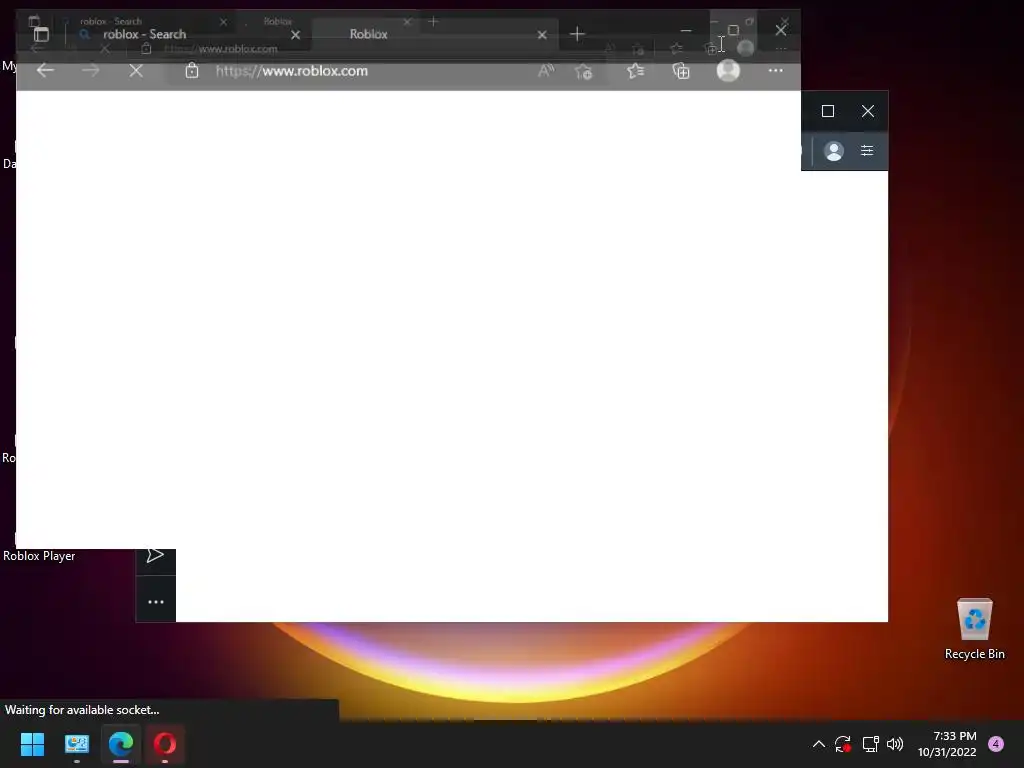1024x768 pixels.
Task: Close the Roblox tab
Action: click(542, 35)
